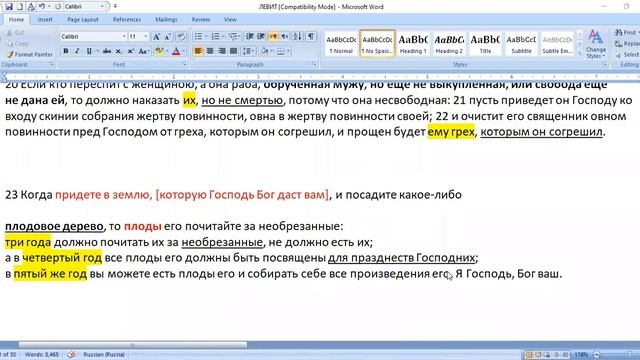
Task: Apply the yellow text highlight color
Action: (159, 51)
